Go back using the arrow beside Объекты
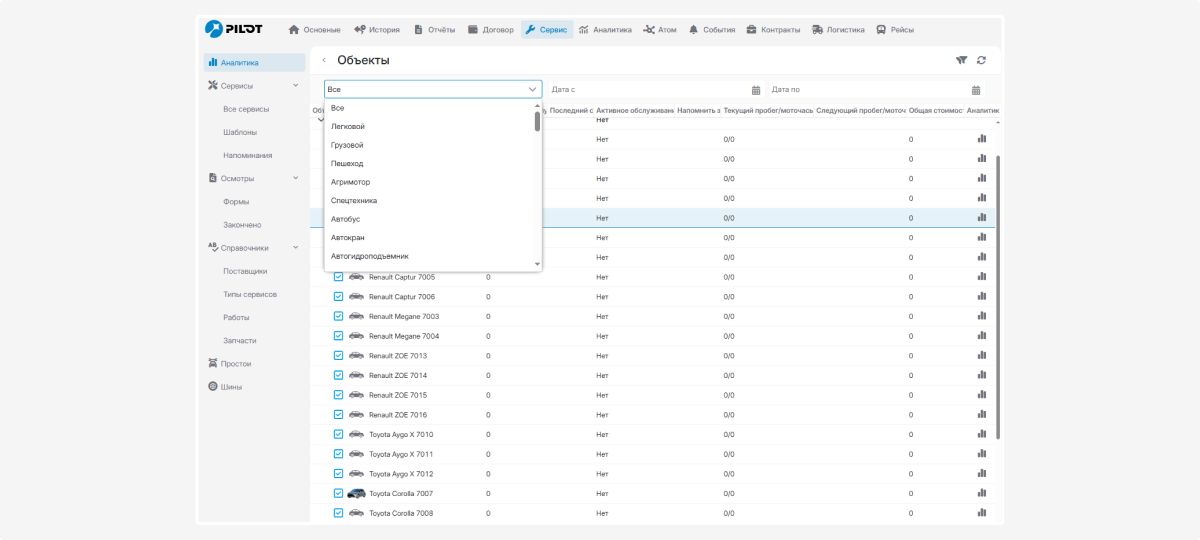The image size is (1200, 540). click(x=324, y=61)
